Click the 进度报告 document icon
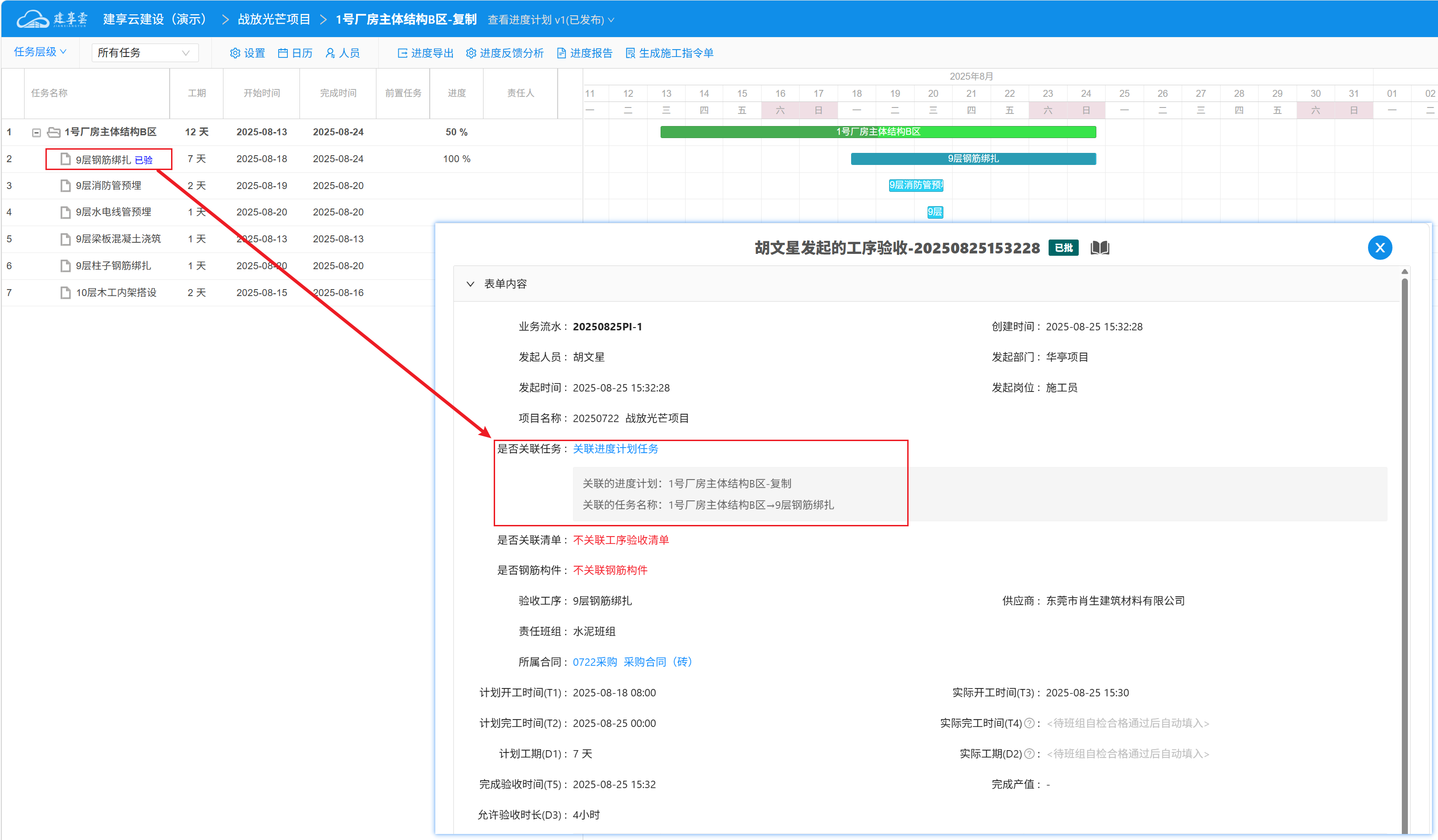Image resolution: width=1438 pixels, height=840 pixels. coord(561,53)
